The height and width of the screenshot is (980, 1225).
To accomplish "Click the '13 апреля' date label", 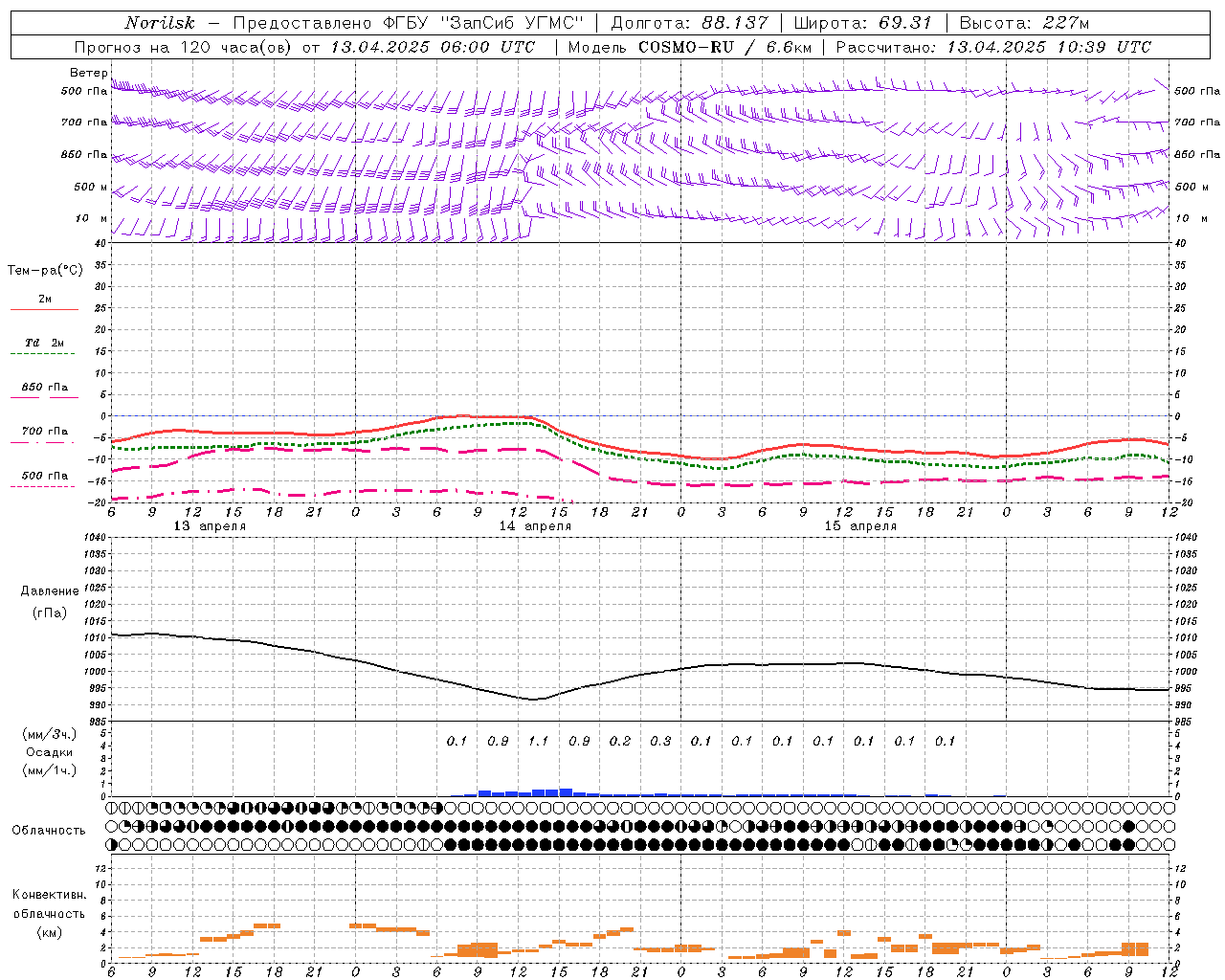I will [210, 526].
